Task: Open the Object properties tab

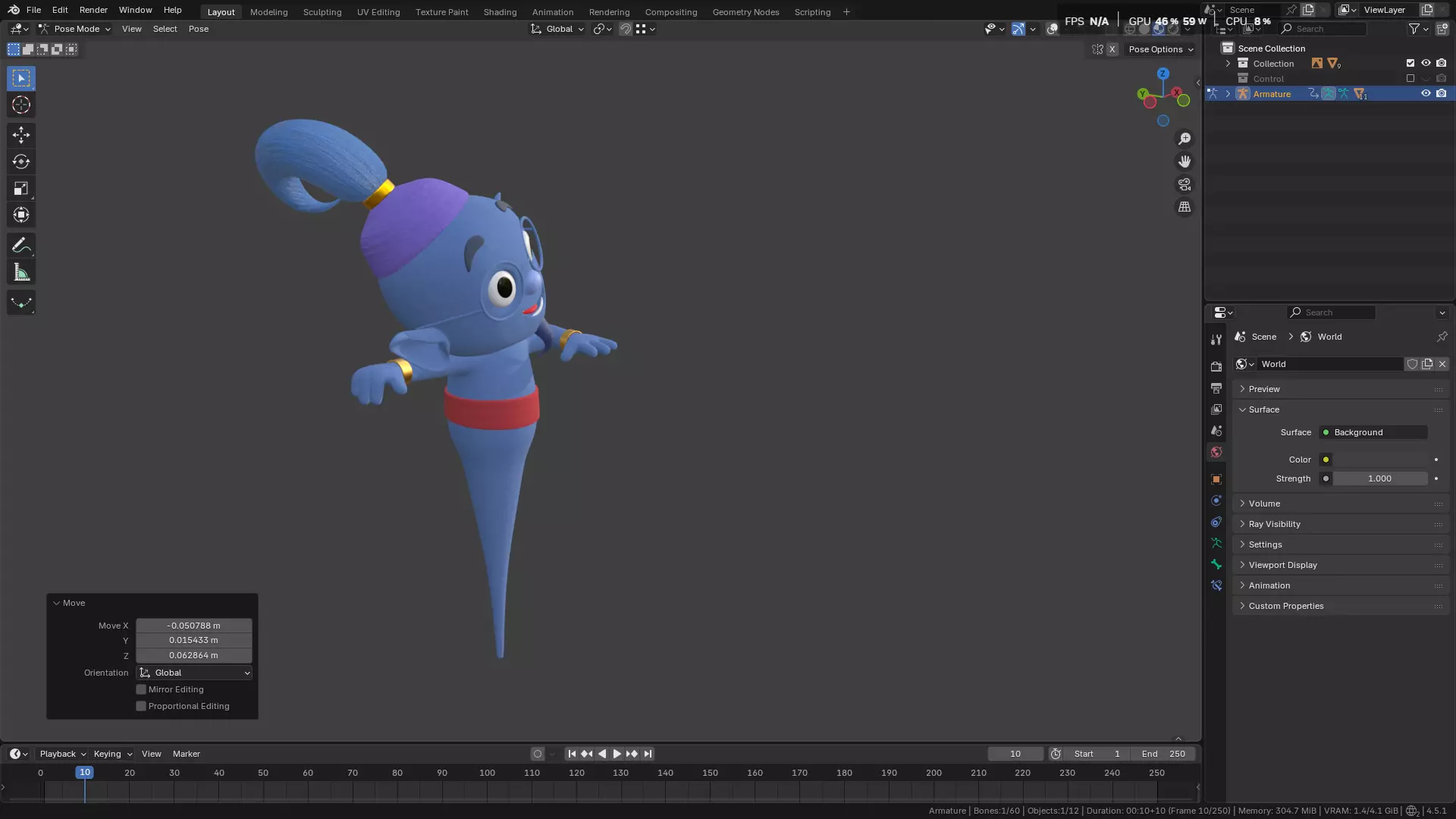Action: coord(1216,479)
